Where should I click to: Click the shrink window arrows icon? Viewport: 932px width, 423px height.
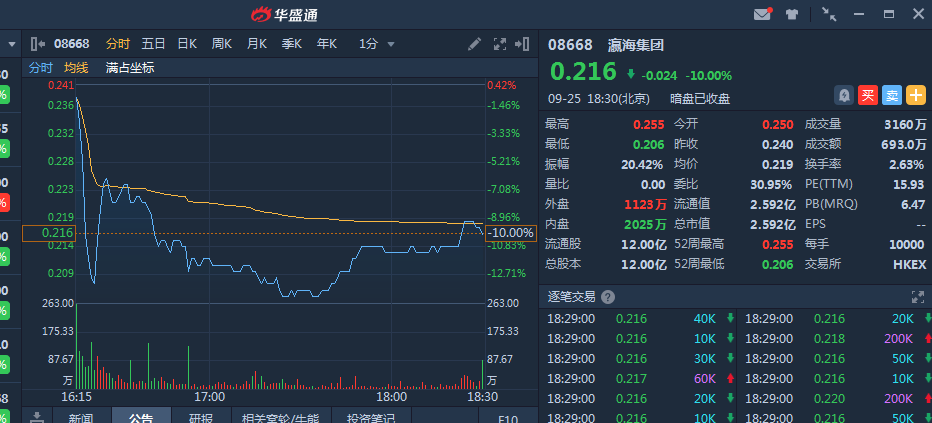(829, 14)
